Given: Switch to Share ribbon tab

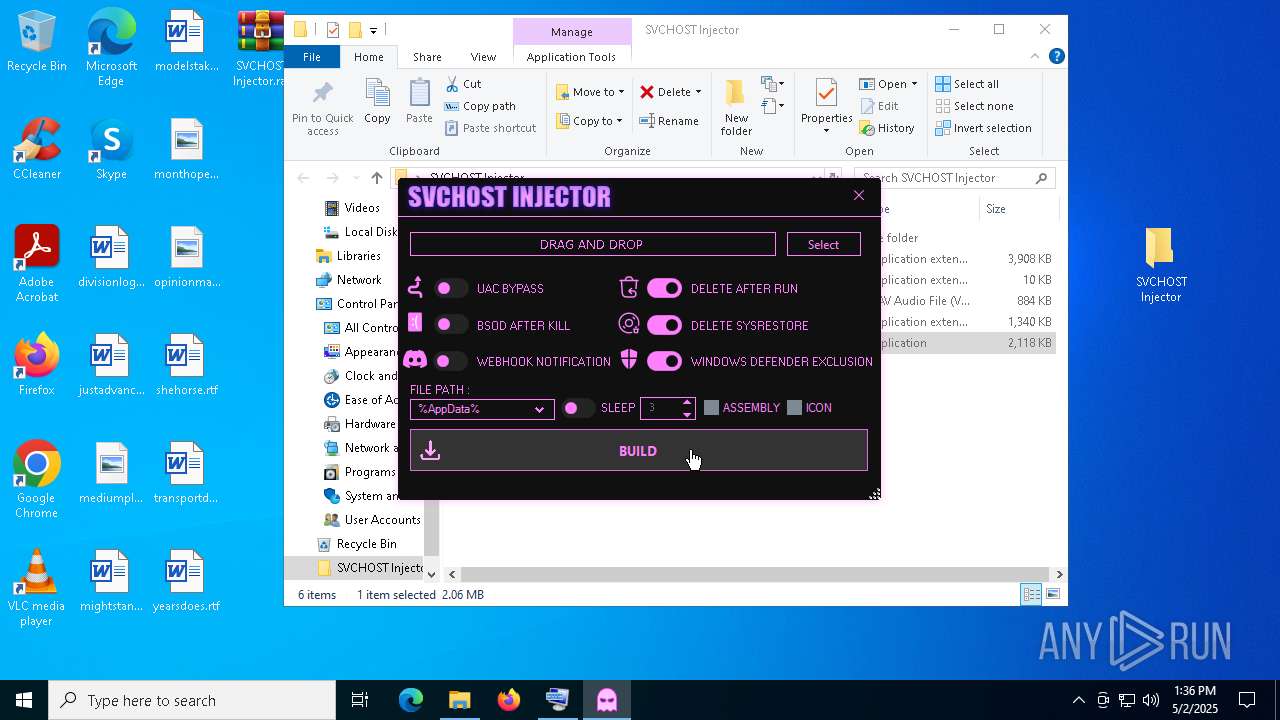Looking at the screenshot, I should (427, 57).
